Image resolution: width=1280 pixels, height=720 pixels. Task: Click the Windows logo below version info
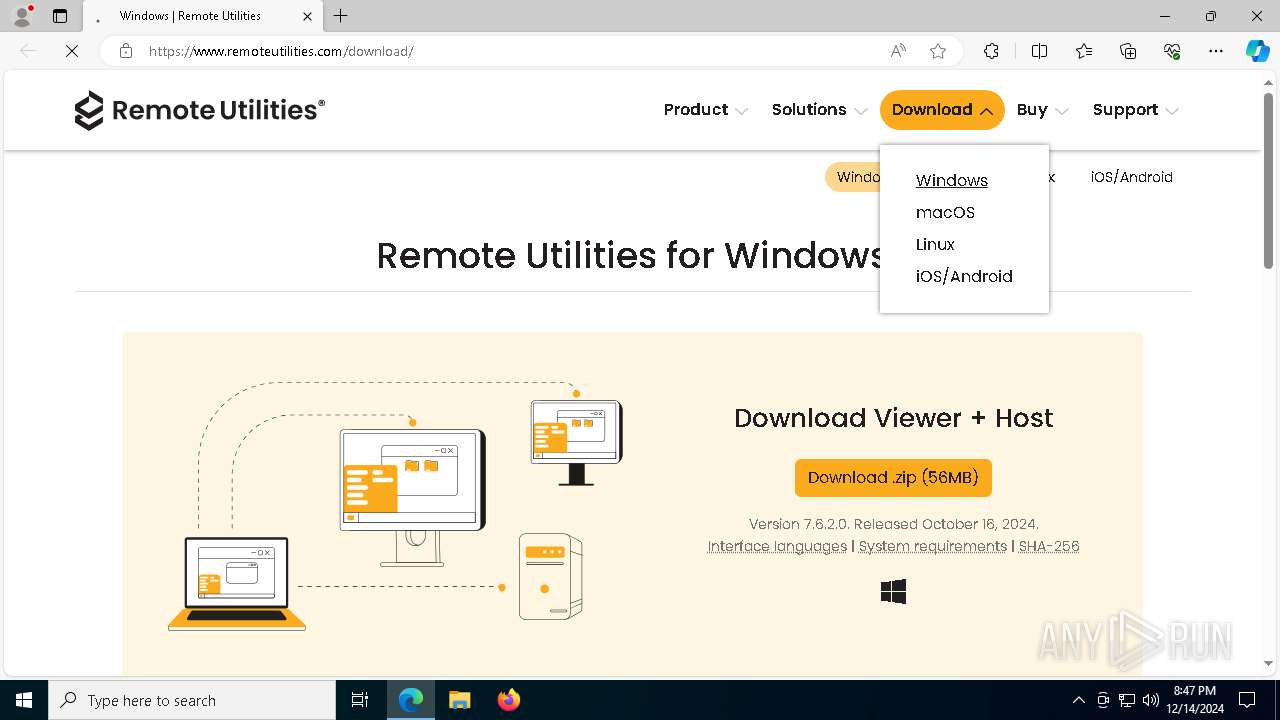[893, 592]
